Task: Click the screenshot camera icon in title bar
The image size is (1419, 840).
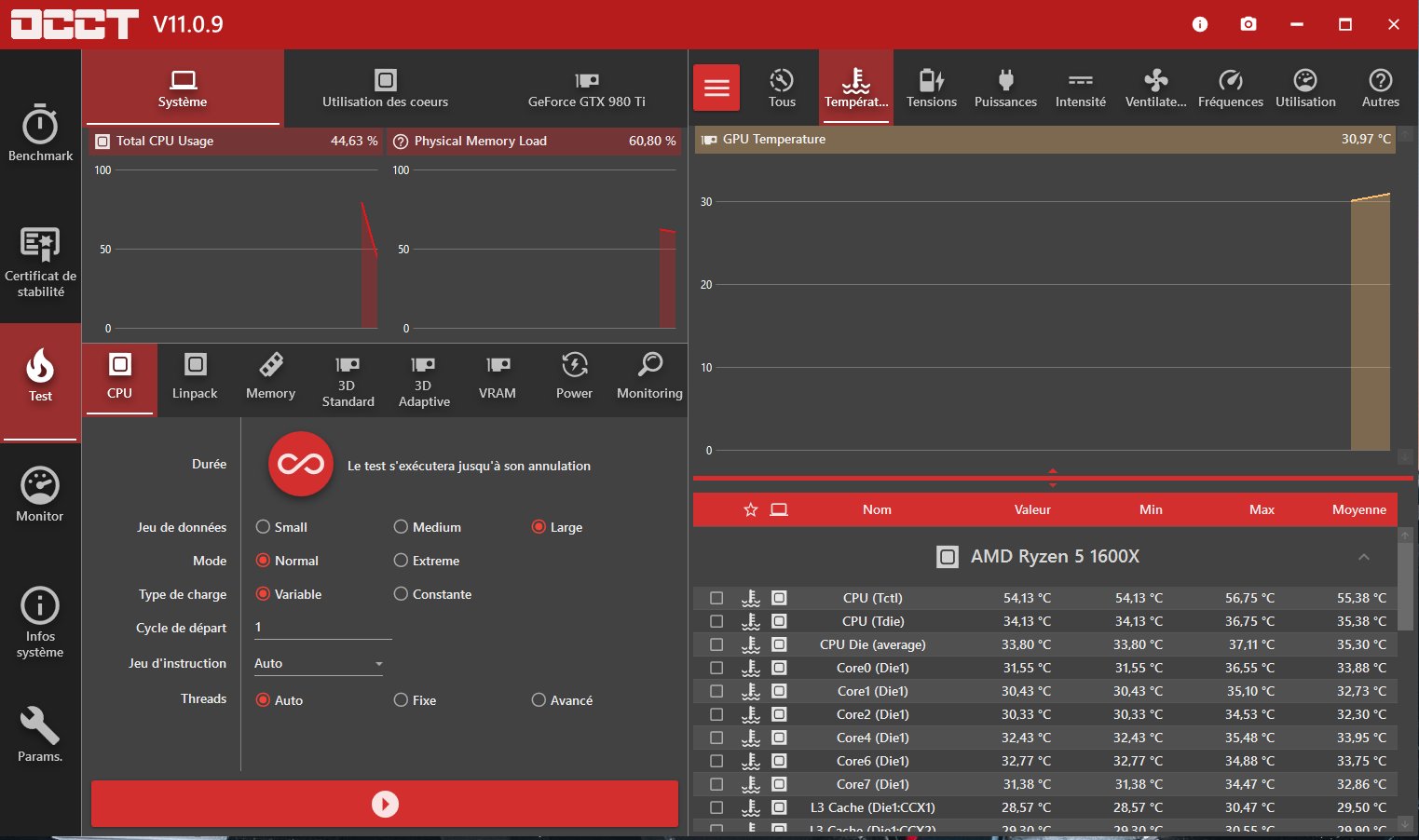Action: (1248, 24)
